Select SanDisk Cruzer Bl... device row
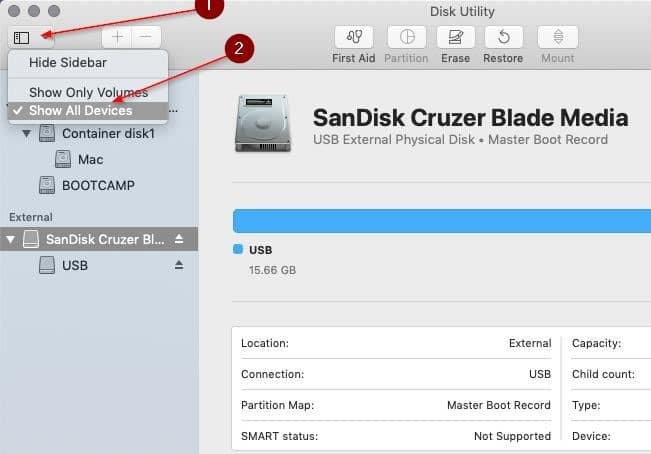 (x=99, y=239)
